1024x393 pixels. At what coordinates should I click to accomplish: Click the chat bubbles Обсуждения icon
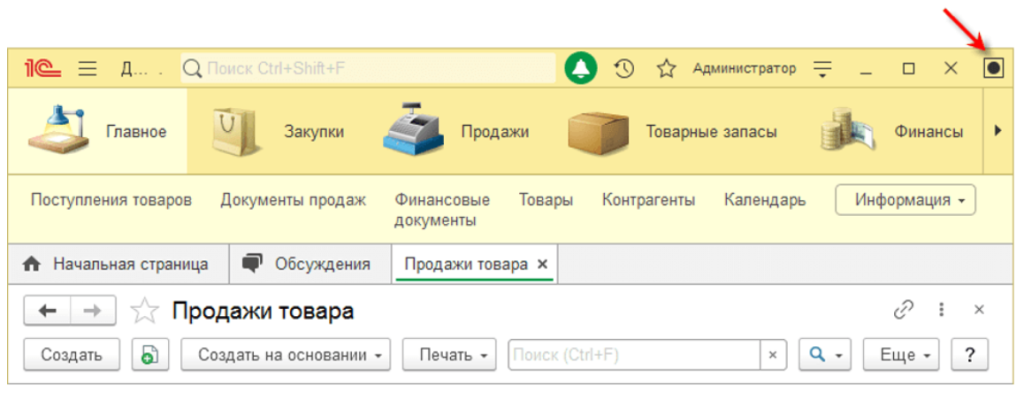[252, 263]
